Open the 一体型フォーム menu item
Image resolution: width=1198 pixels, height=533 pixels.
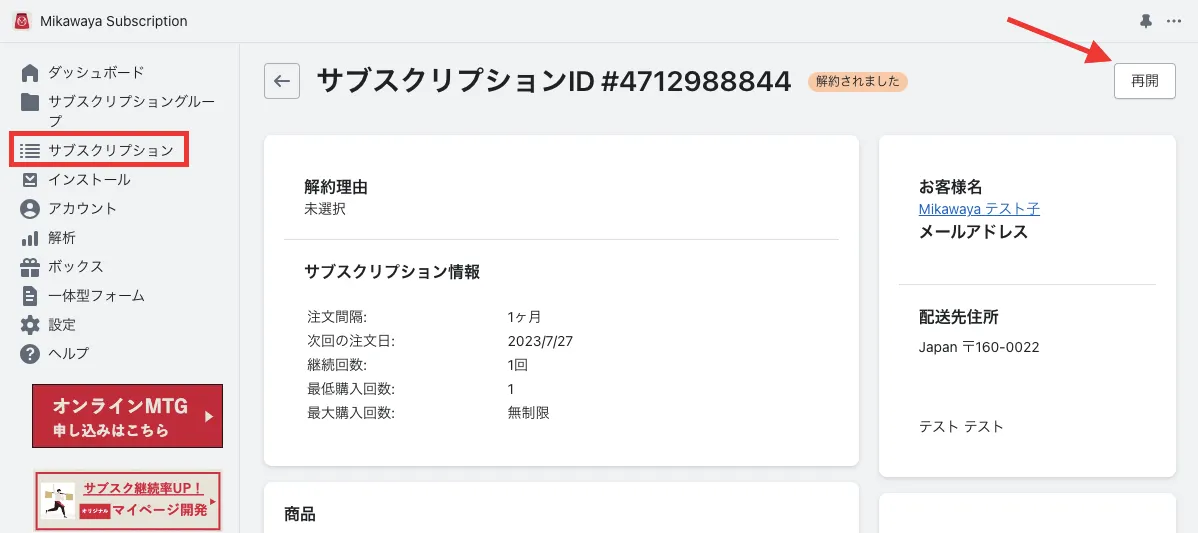point(96,296)
